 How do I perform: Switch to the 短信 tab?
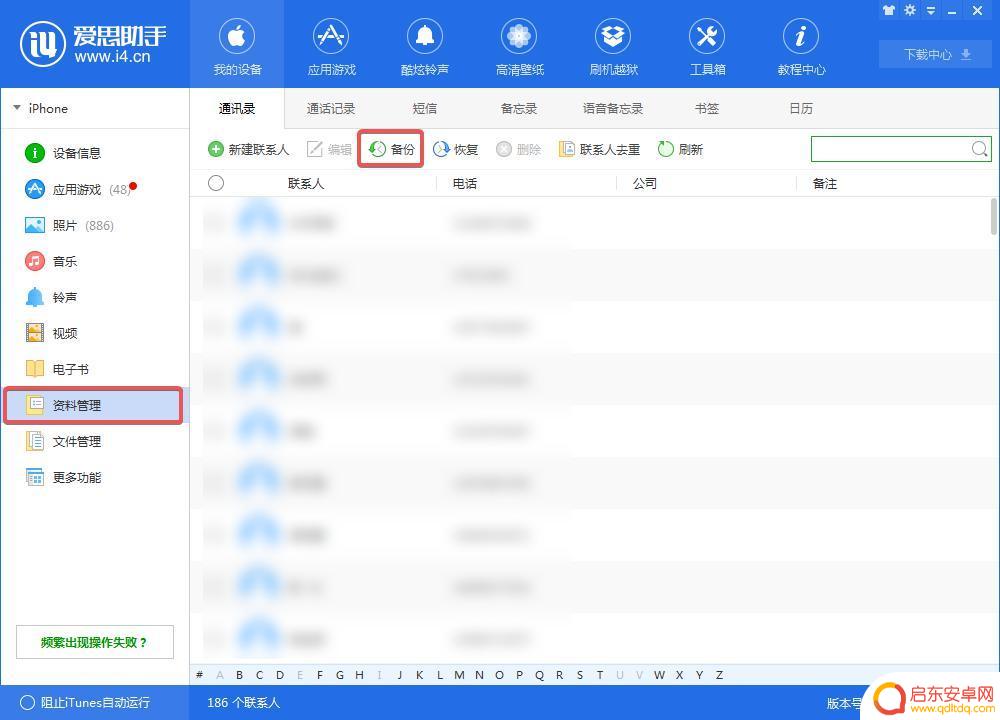click(425, 108)
